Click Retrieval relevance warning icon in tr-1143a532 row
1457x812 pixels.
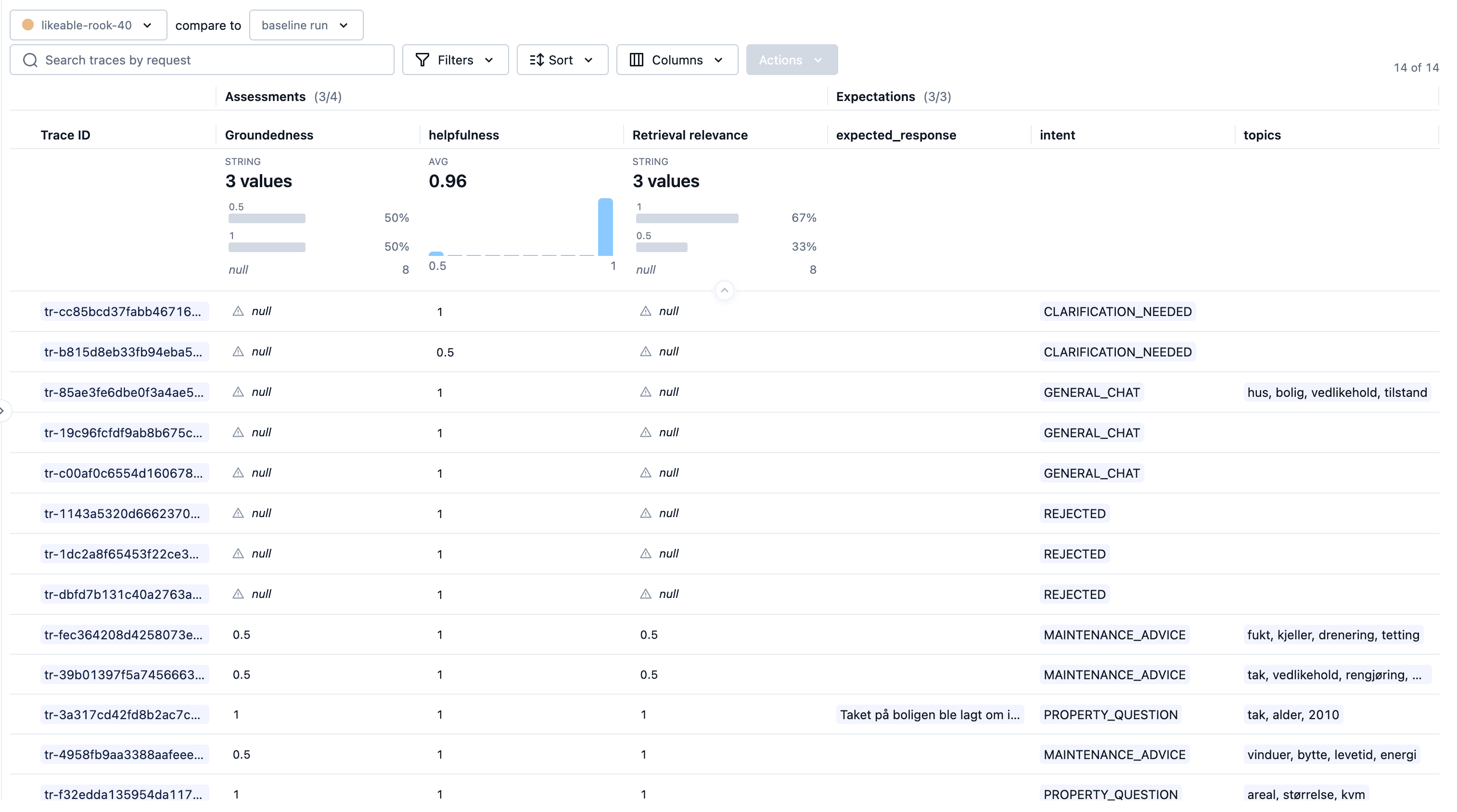(645, 513)
